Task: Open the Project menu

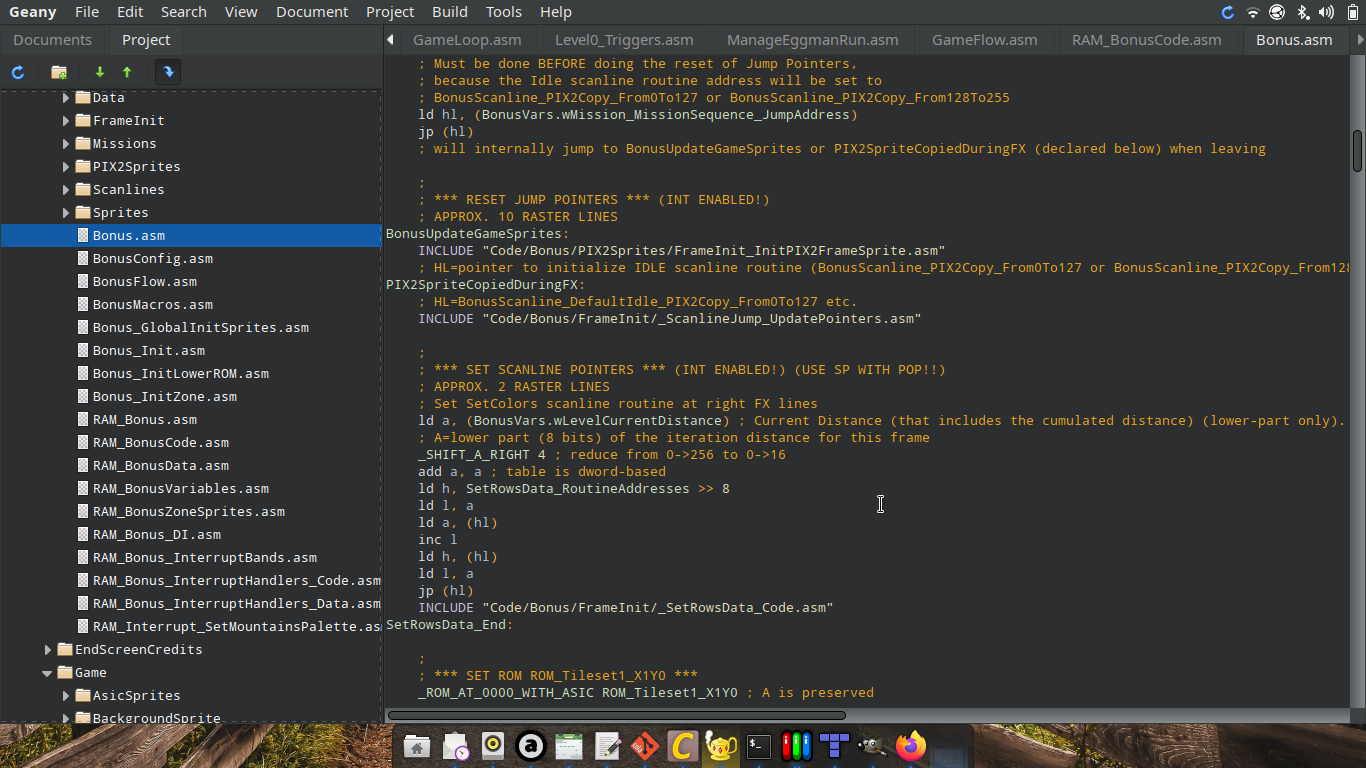Action: [390, 12]
